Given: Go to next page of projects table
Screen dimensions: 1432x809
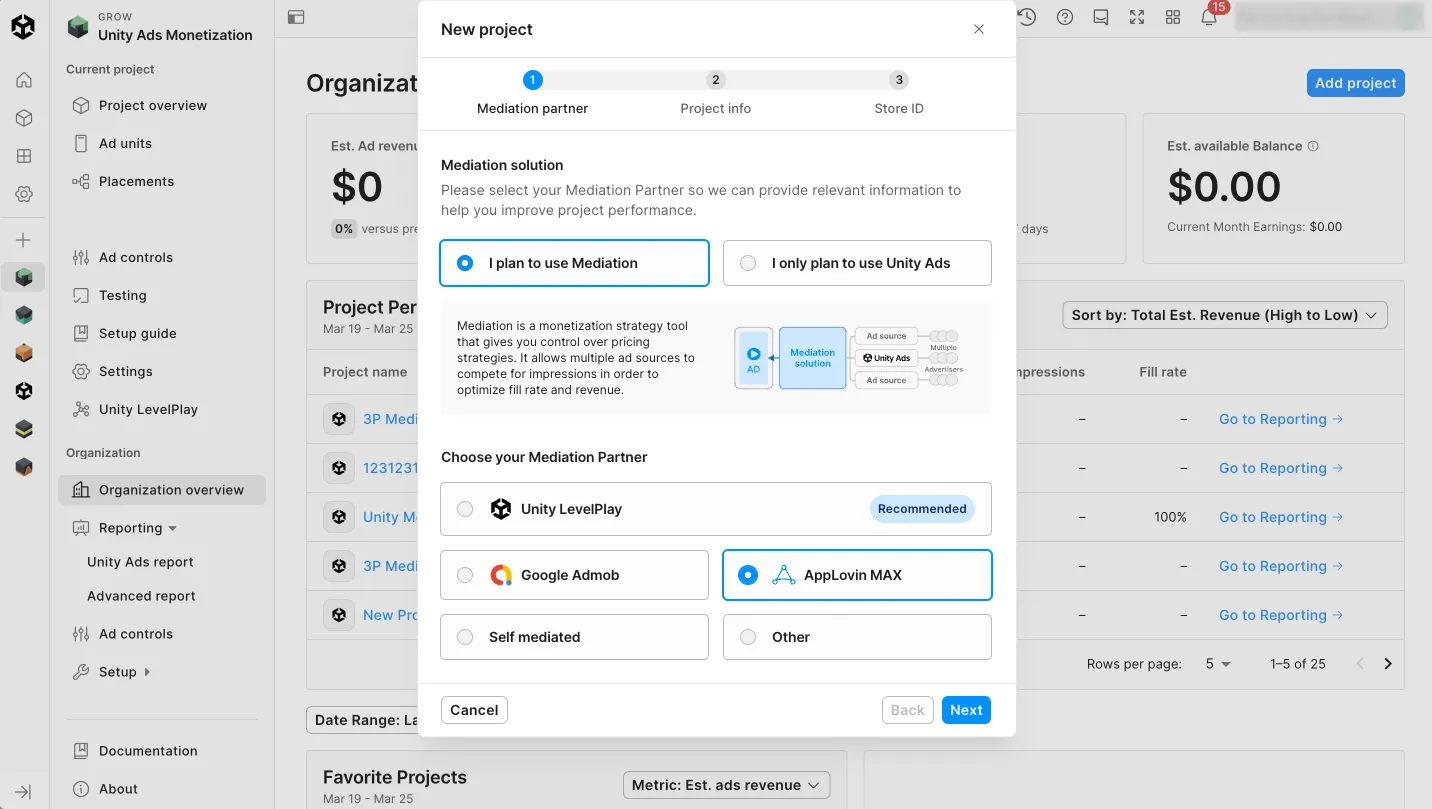Looking at the screenshot, I should [1388, 664].
